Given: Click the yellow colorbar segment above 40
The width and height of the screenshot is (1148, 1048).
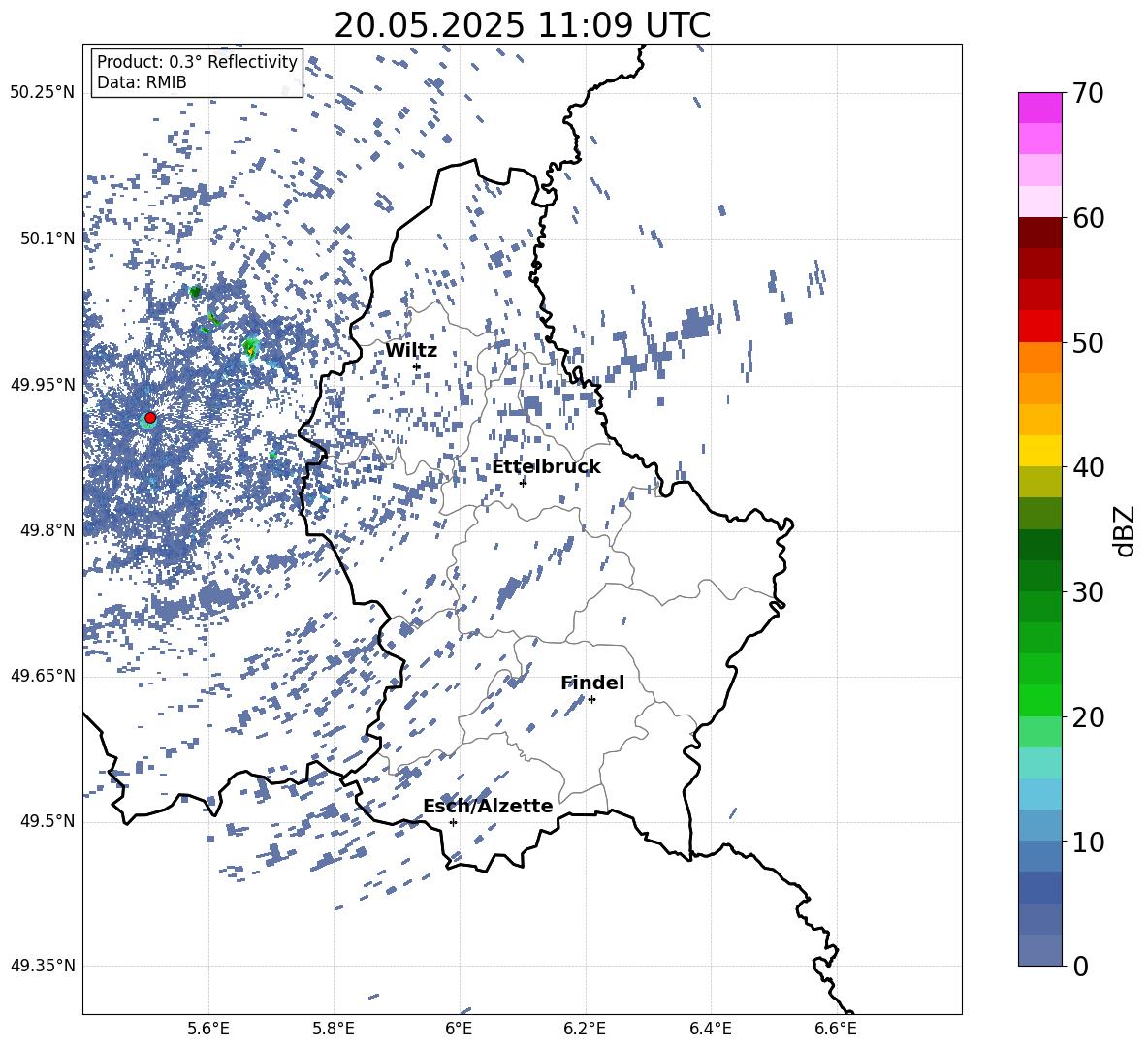Looking at the screenshot, I should [1039, 452].
